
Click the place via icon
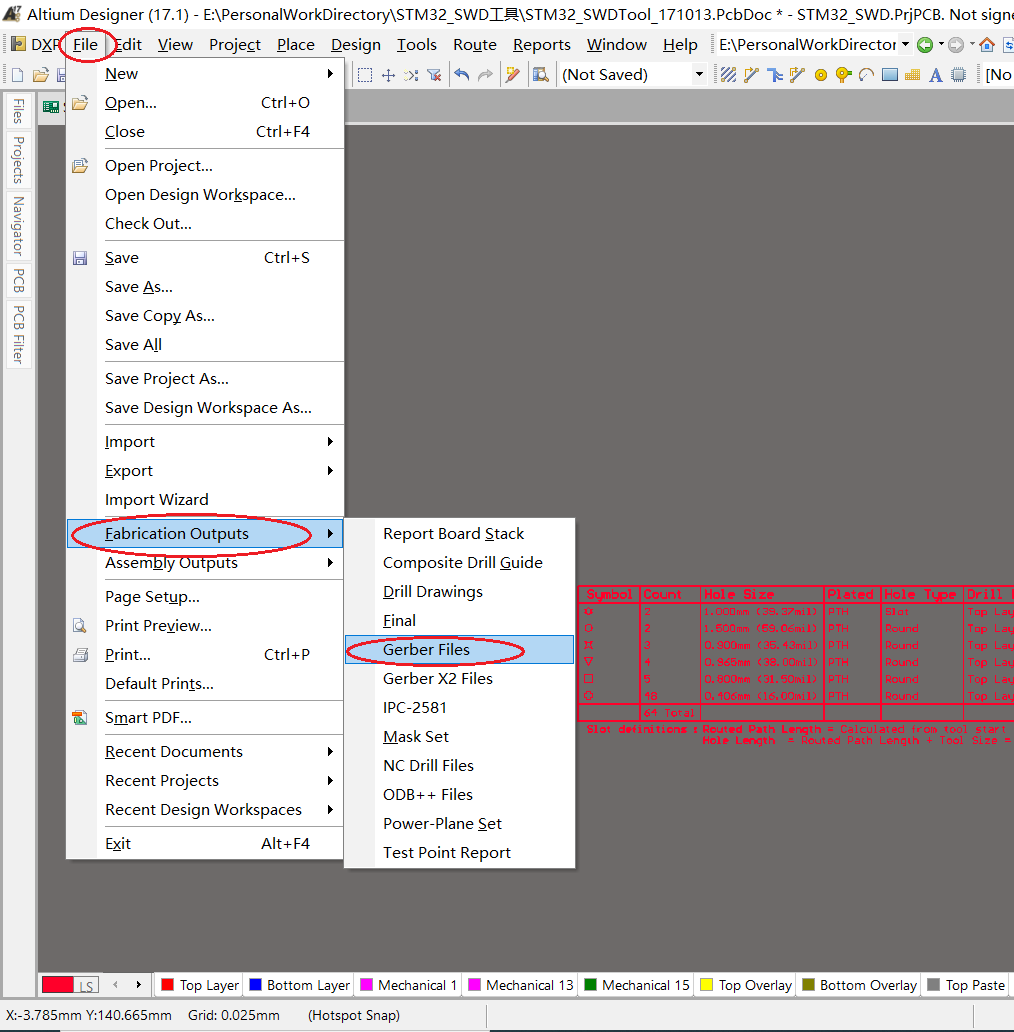[x=844, y=75]
